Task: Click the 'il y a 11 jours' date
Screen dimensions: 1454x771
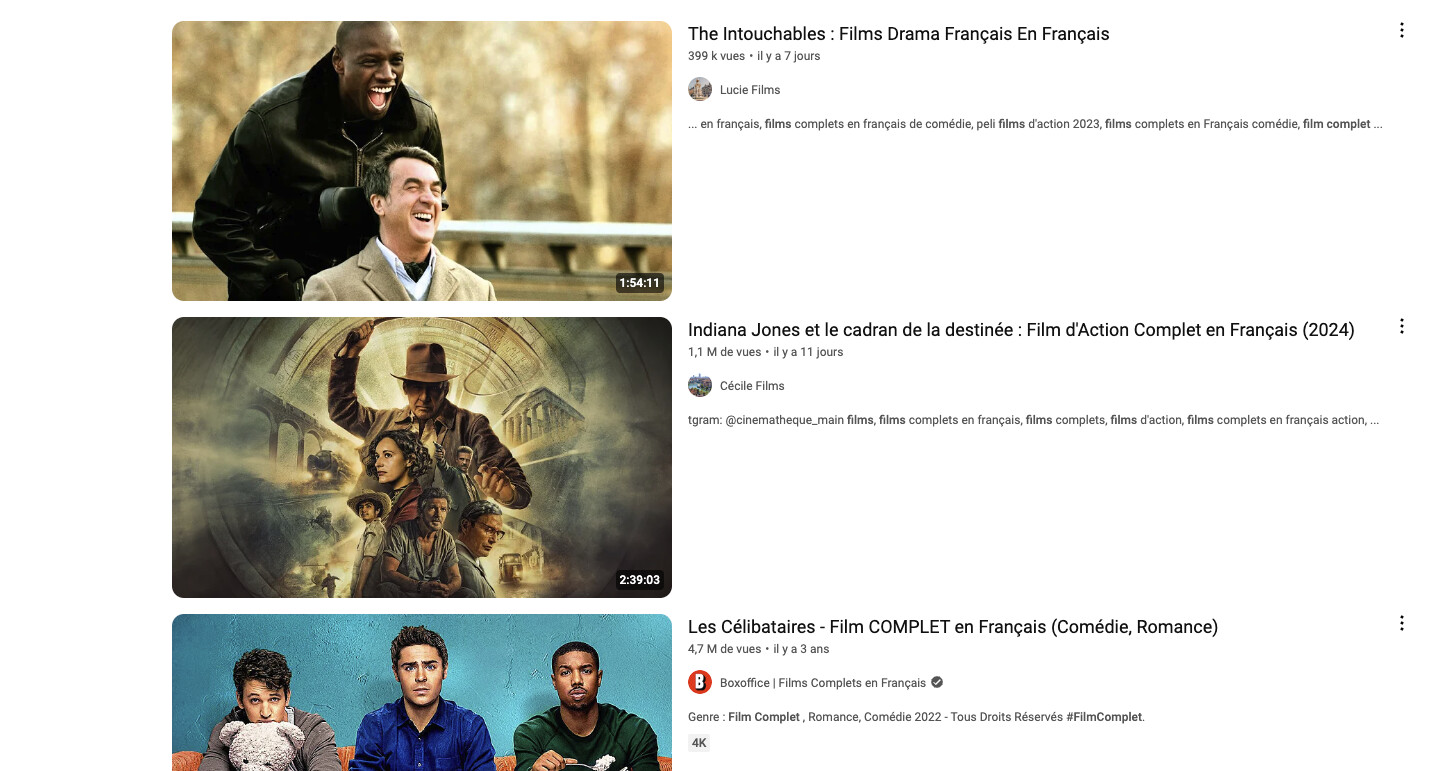Action: pyautogui.click(x=808, y=352)
